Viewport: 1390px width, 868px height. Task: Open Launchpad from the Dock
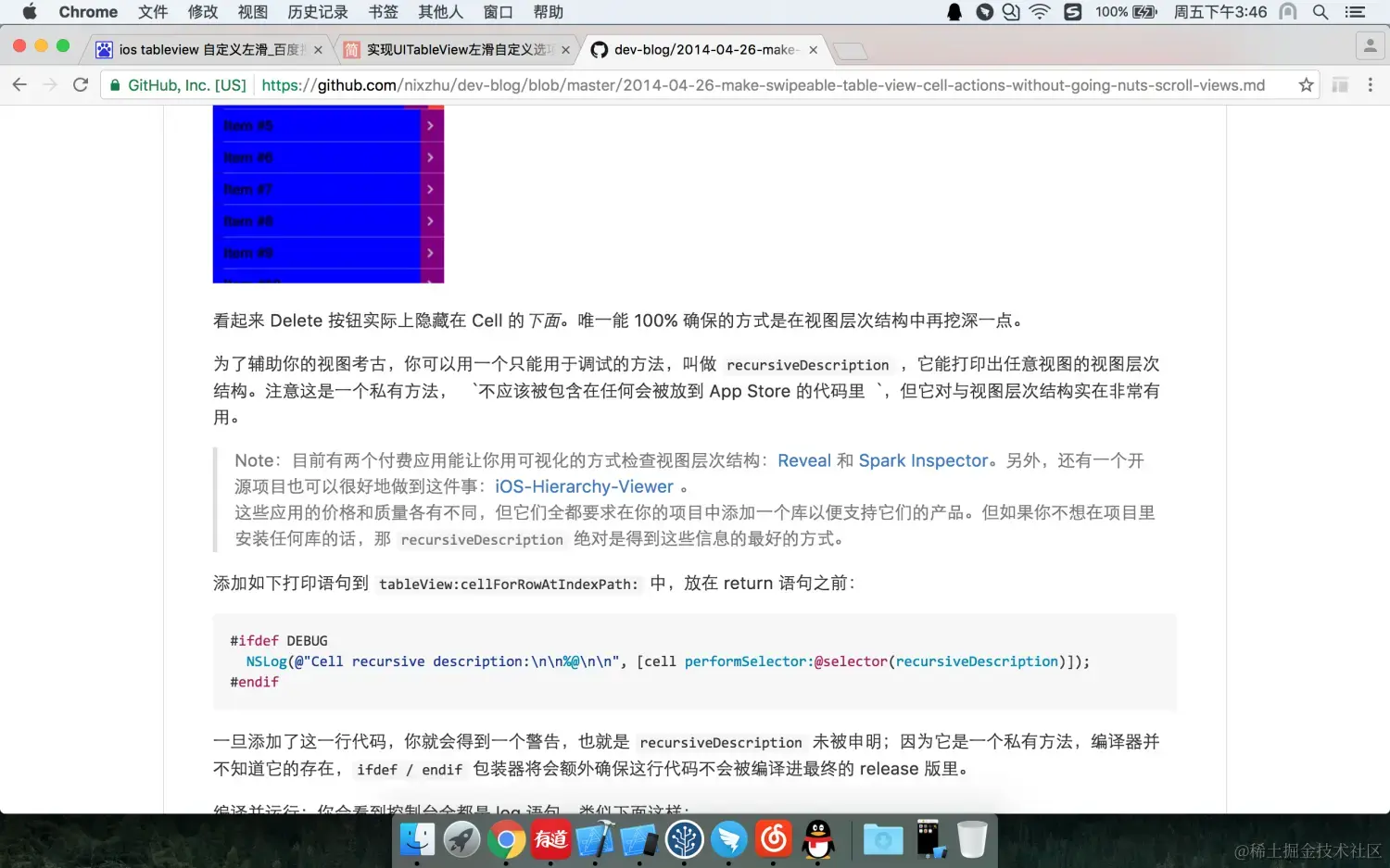[462, 839]
